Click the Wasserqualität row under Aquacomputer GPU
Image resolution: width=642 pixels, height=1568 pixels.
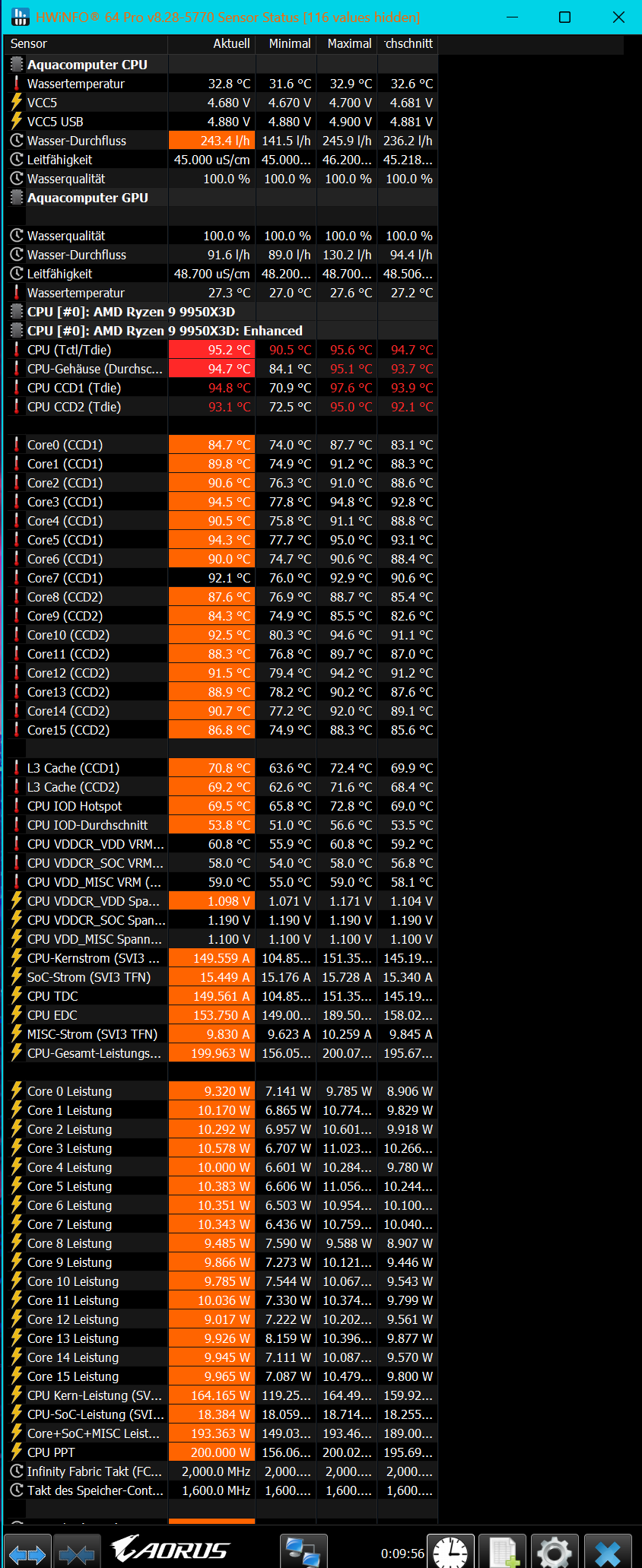221,236
